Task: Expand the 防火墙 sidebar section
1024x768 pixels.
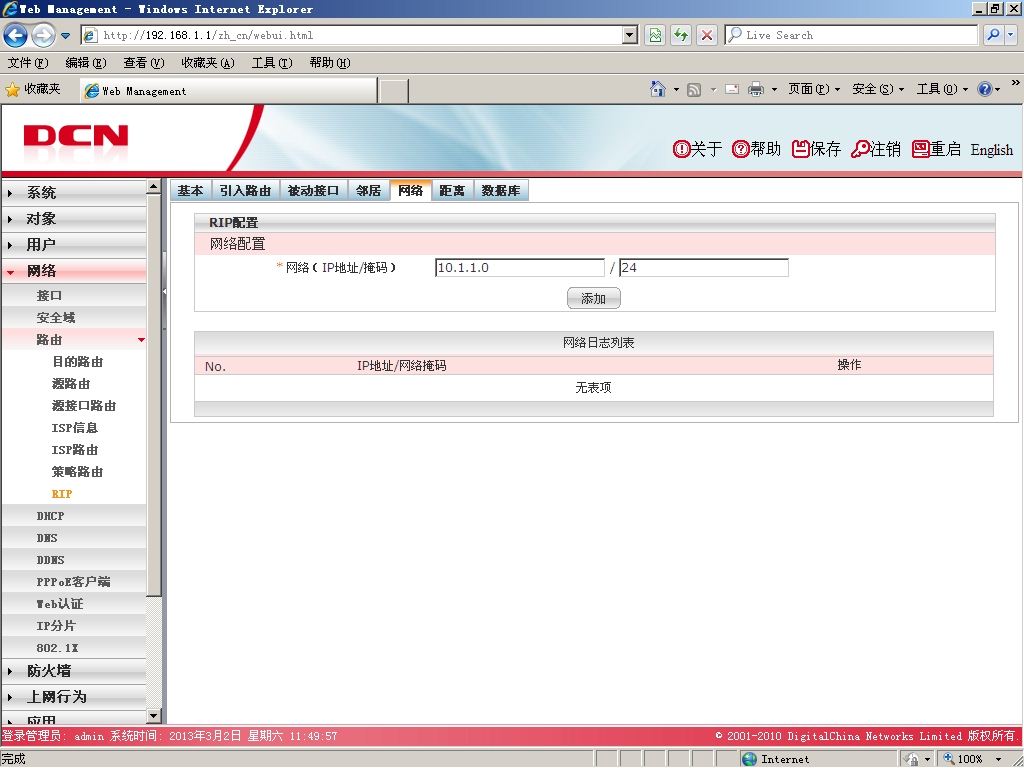Action: [74, 671]
